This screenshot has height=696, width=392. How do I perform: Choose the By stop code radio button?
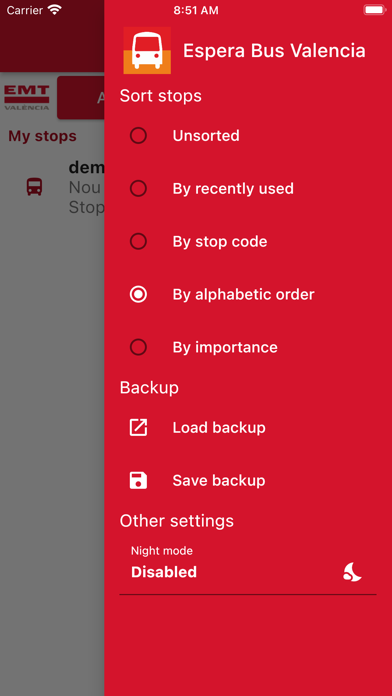tap(138, 241)
